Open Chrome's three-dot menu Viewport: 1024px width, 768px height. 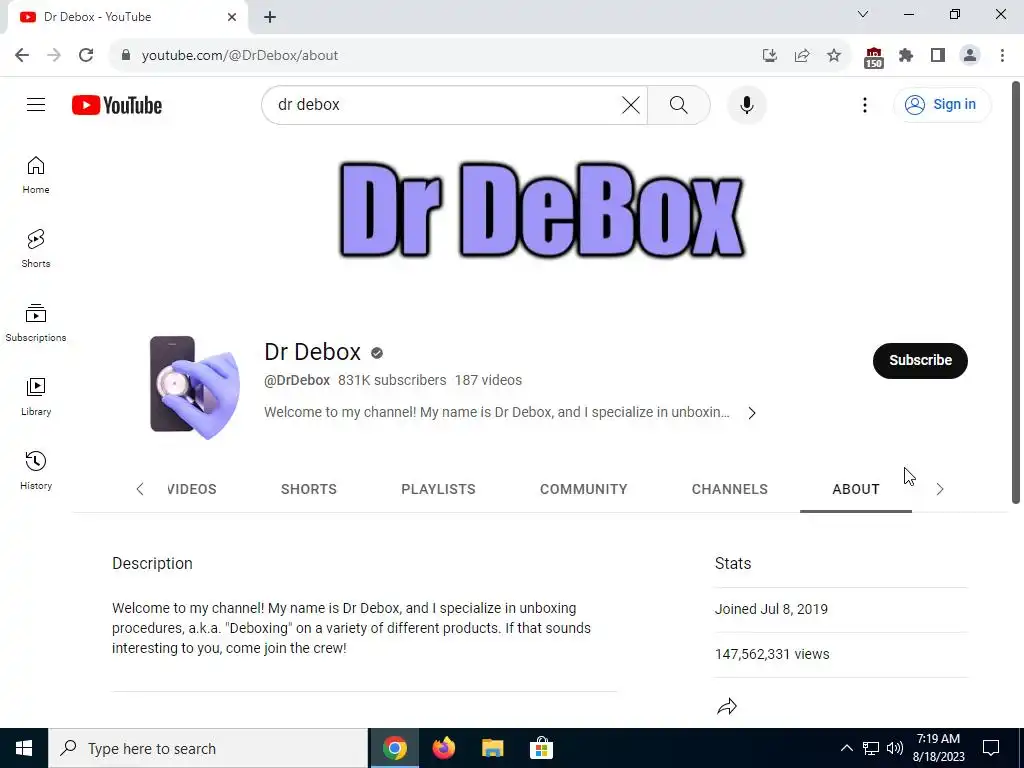(1002, 55)
